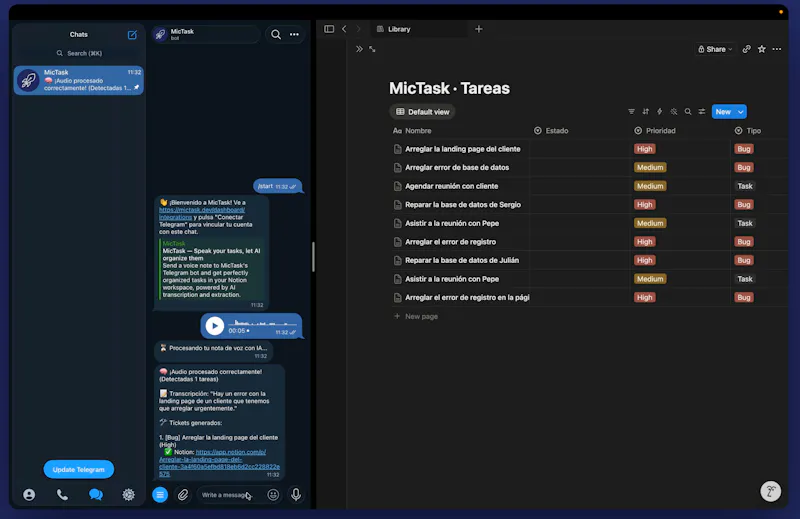Image resolution: width=800 pixels, height=519 pixels.
Task: Open Agendar reunión con cliente row
Action: [x=451, y=186]
